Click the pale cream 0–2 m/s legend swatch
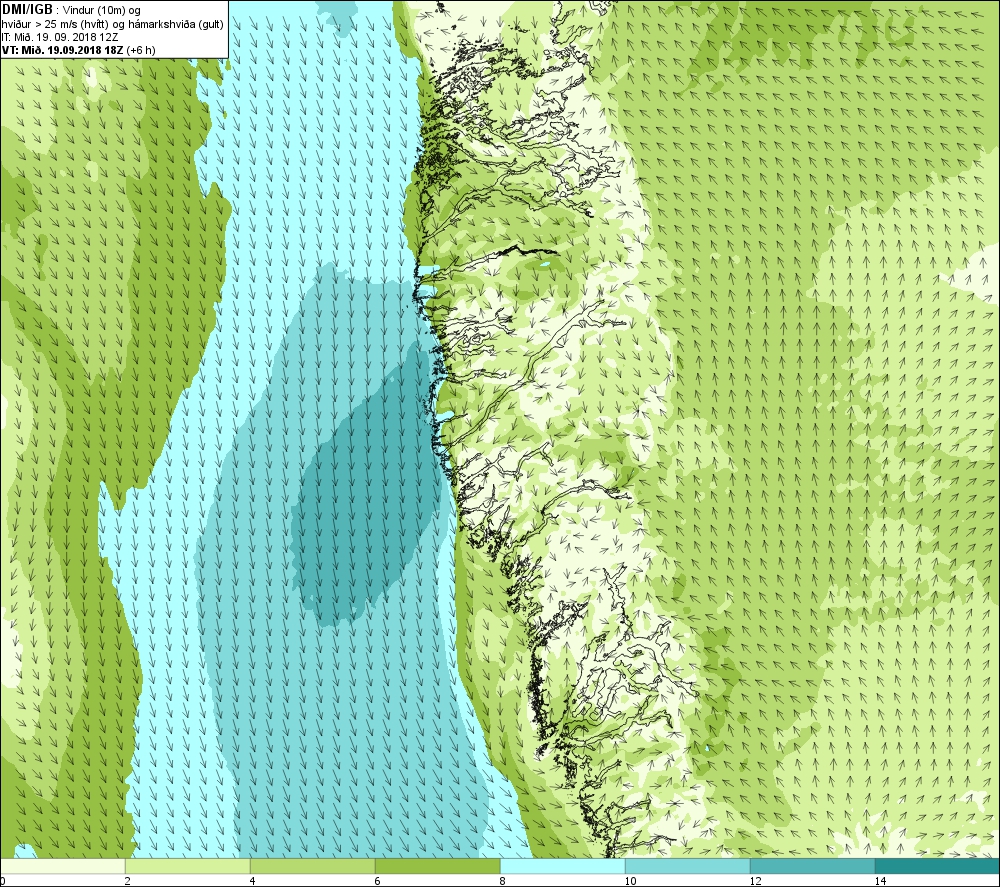The width and height of the screenshot is (1000, 887). point(62,866)
